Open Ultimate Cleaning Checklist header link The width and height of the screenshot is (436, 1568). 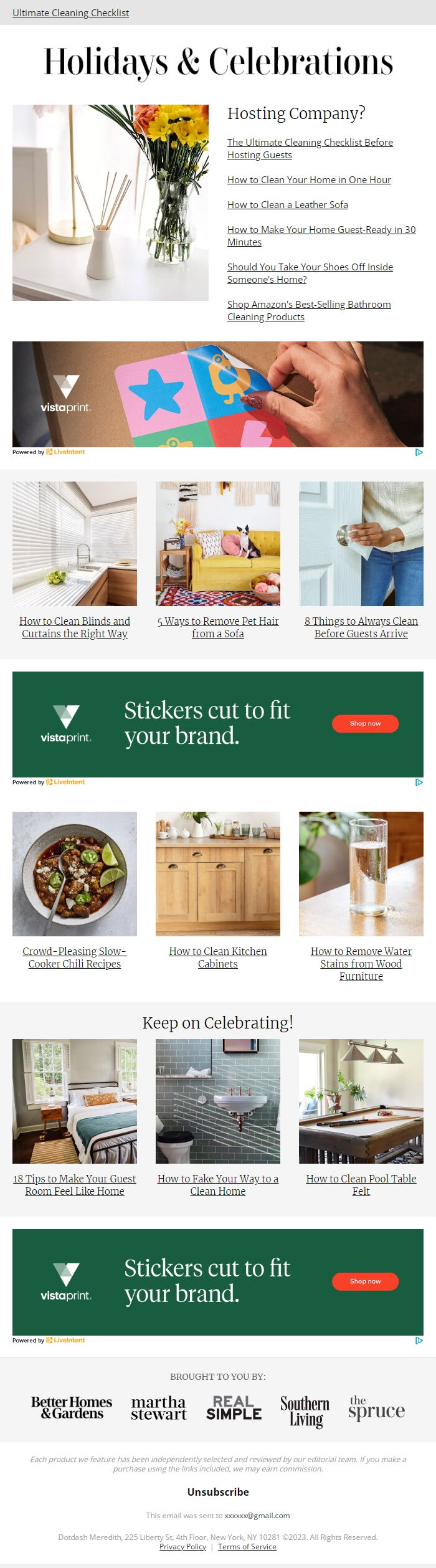(x=70, y=12)
